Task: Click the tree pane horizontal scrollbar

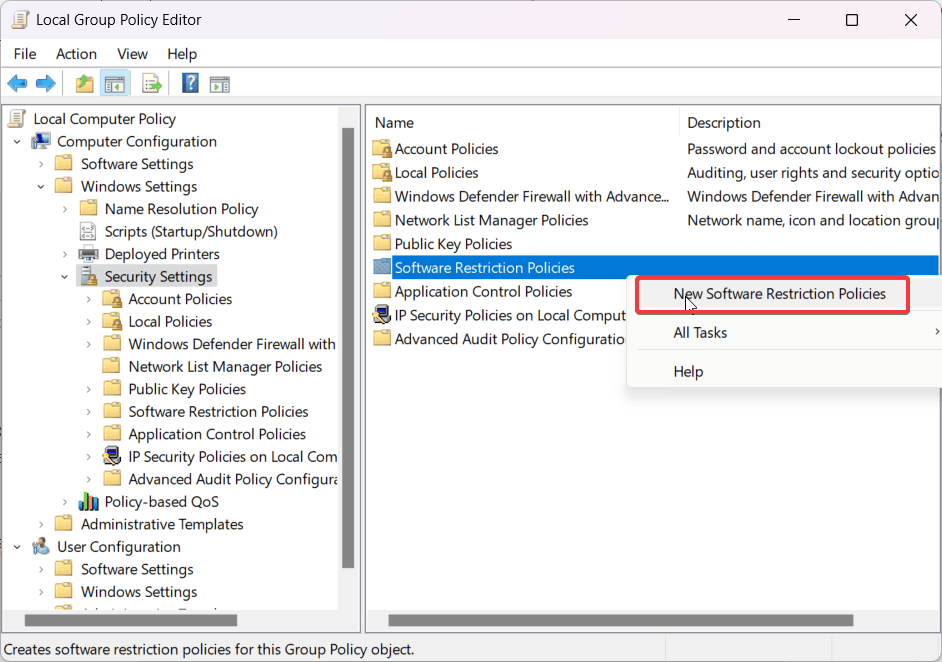Action: coord(130,620)
